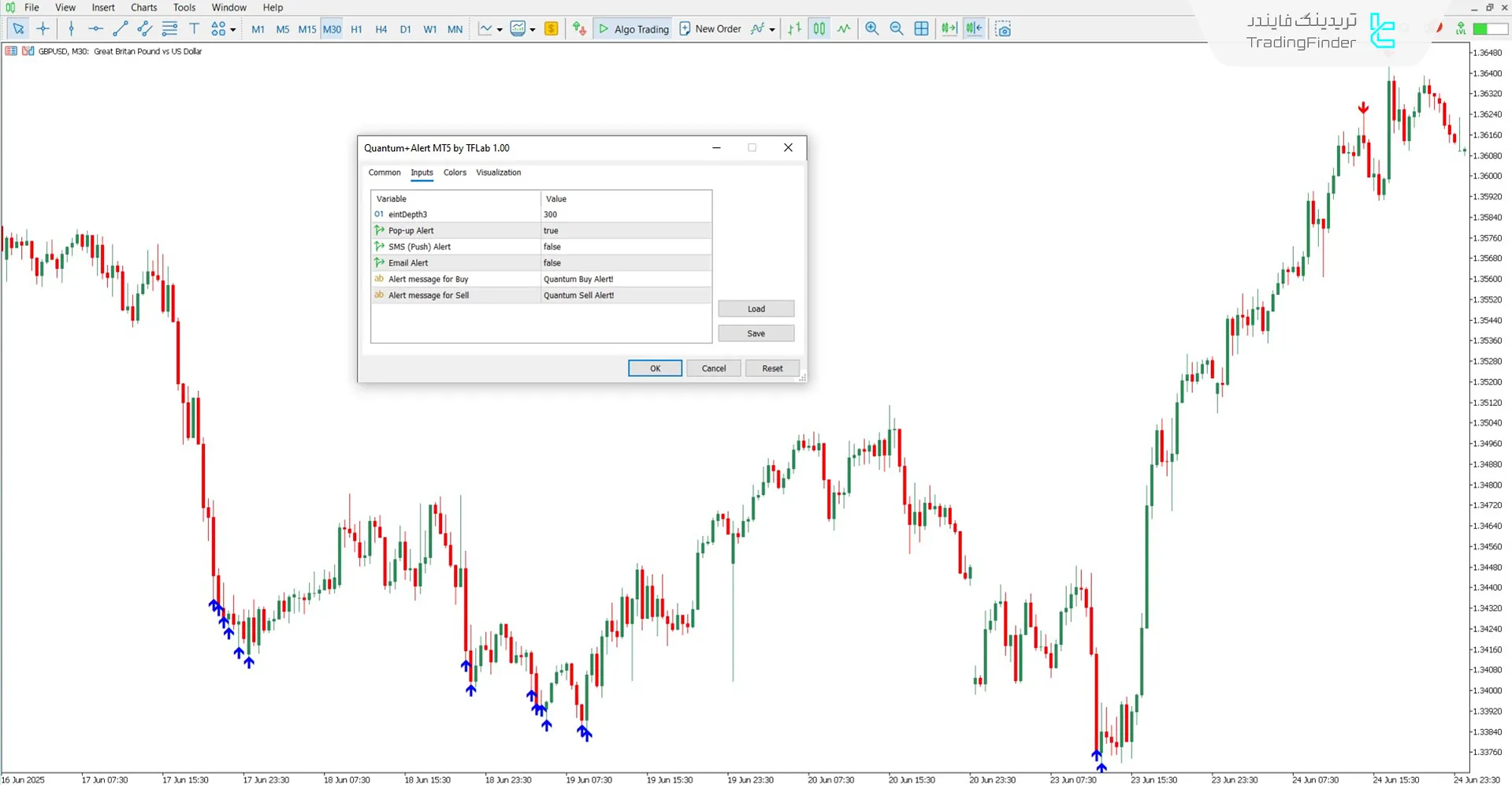
Task: Expand the chart templates dropdown arrow
Action: click(x=533, y=30)
